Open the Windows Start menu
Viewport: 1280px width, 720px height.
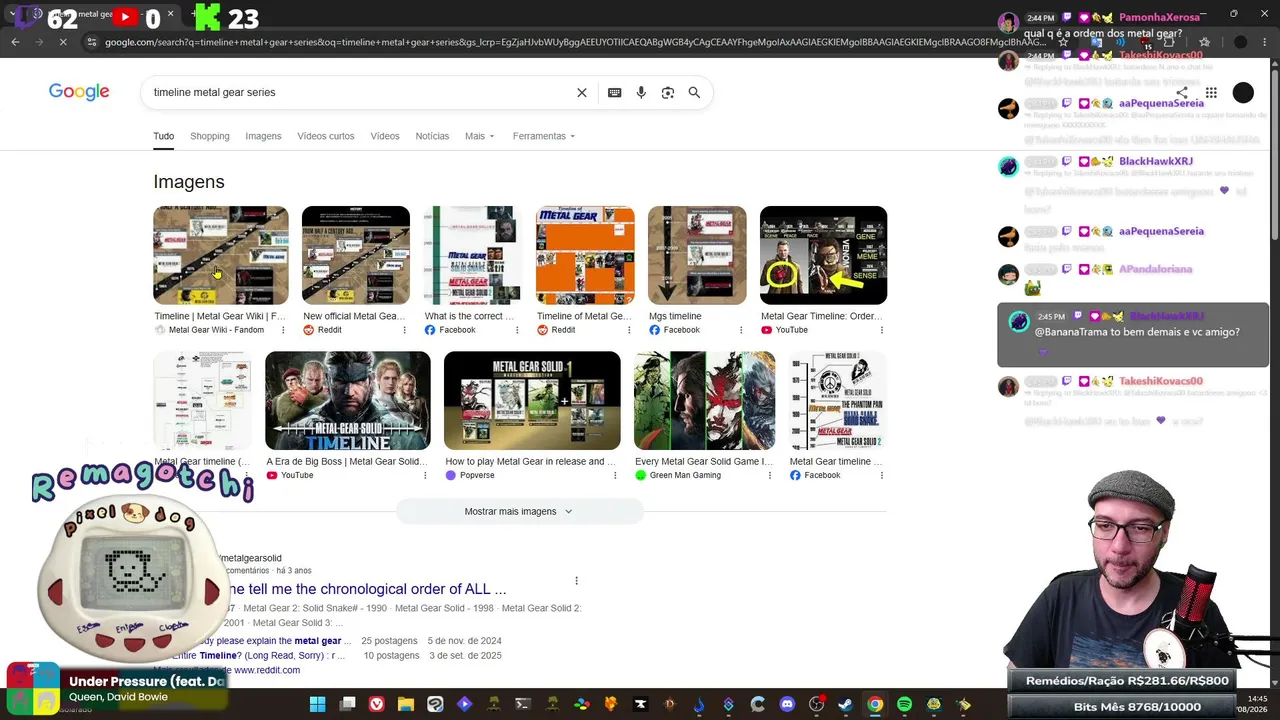pyautogui.click(x=317, y=704)
